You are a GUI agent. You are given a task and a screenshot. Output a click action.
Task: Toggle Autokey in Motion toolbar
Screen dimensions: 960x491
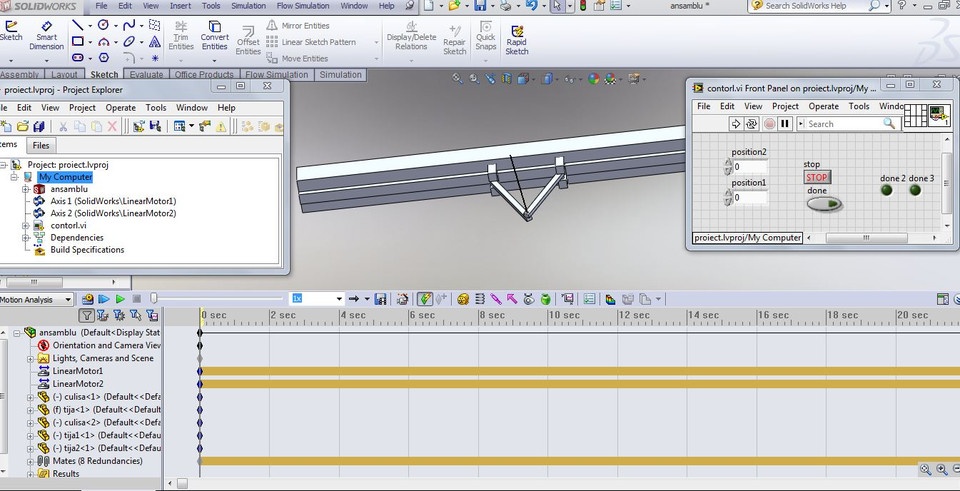[424, 299]
